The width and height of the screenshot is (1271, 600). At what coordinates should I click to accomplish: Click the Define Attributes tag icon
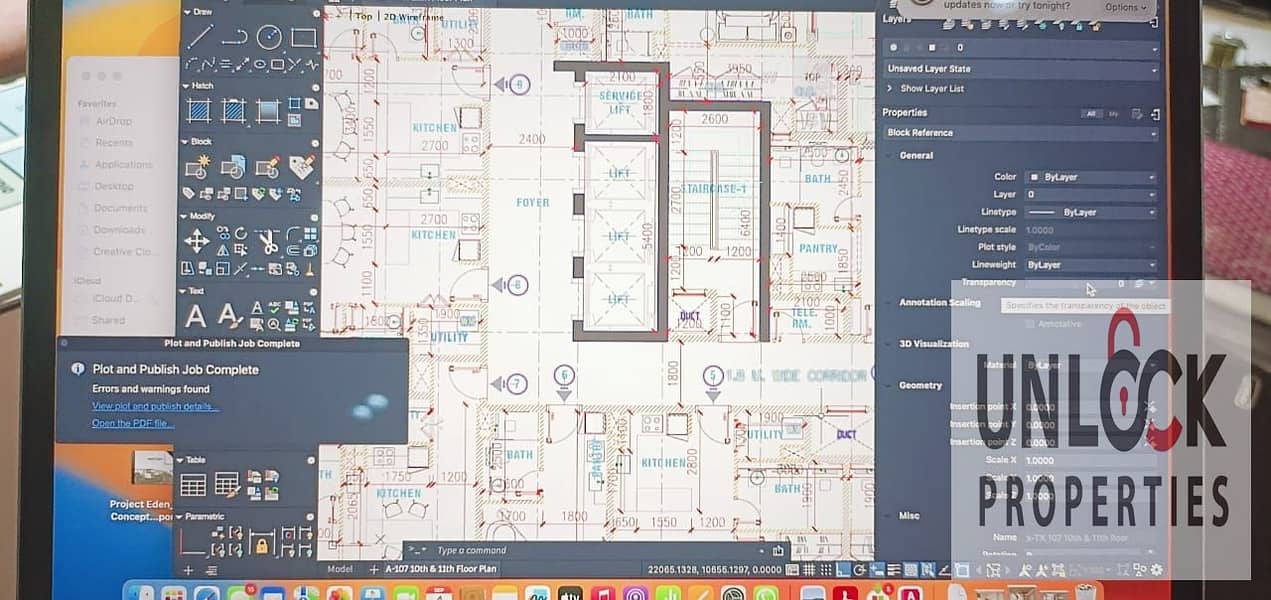(x=301, y=166)
